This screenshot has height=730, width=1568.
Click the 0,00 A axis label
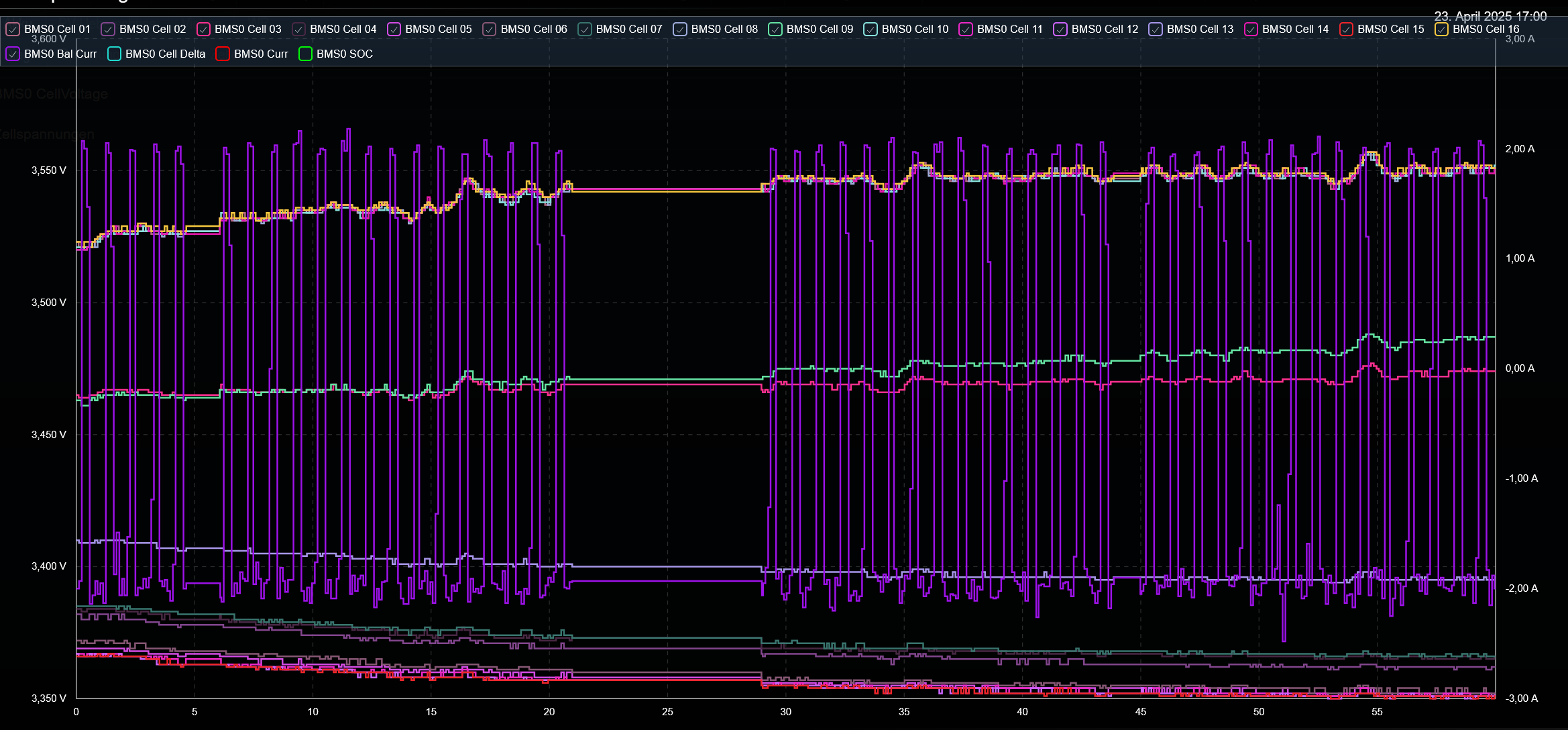tap(1520, 368)
